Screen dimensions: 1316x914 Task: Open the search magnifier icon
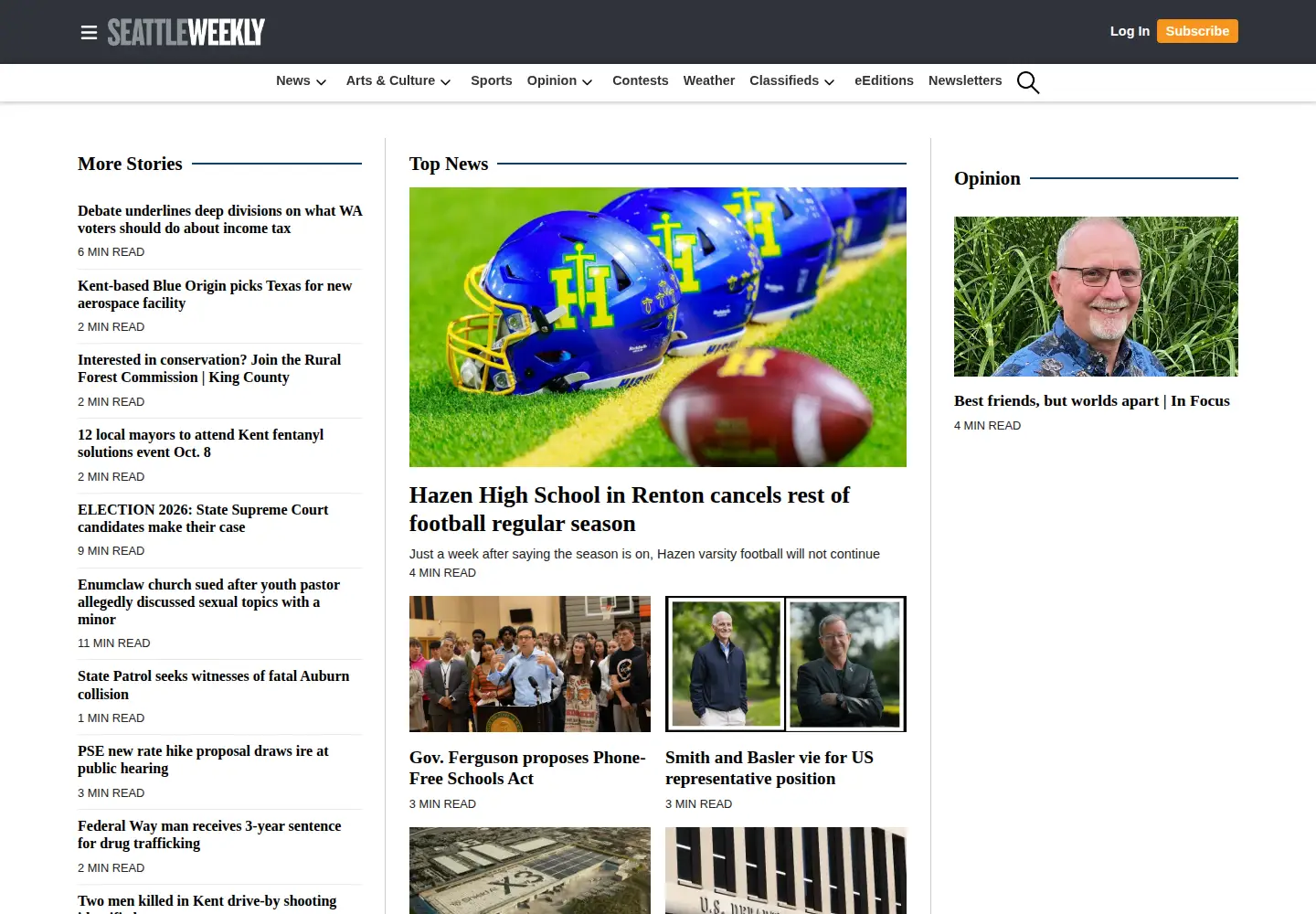tap(1028, 82)
